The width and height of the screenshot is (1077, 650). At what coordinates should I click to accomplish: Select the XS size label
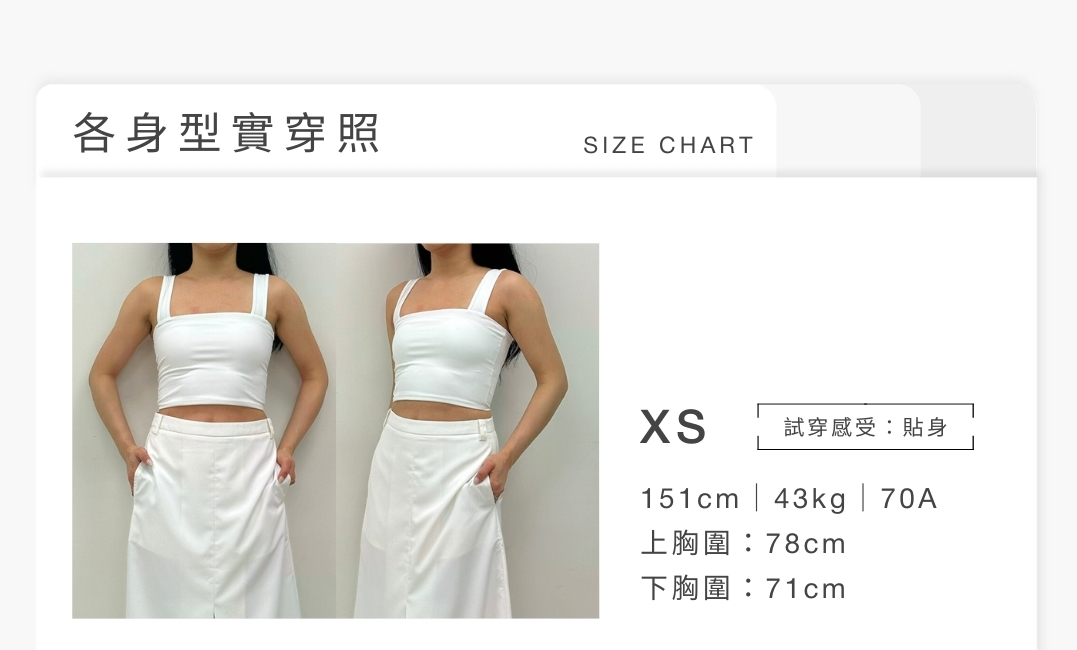(x=673, y=427)
